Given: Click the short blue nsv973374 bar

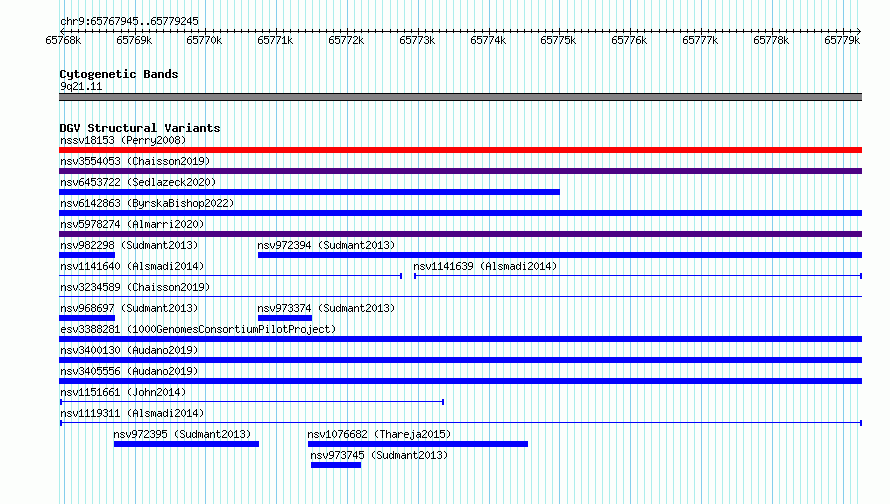Looking at the screenshot, I should (285, 318).
